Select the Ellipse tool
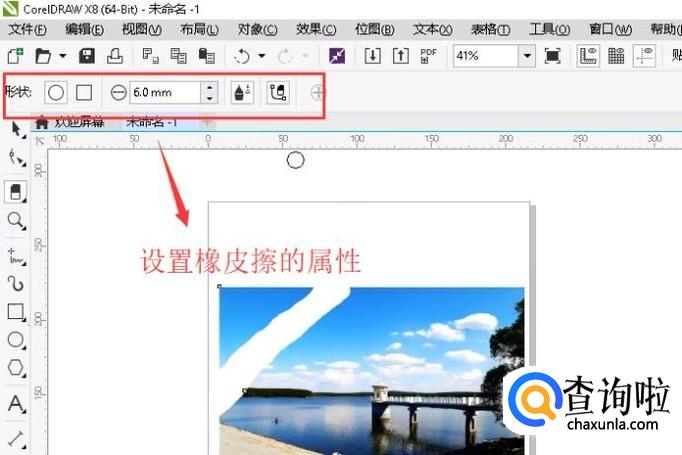 point(17,340)
